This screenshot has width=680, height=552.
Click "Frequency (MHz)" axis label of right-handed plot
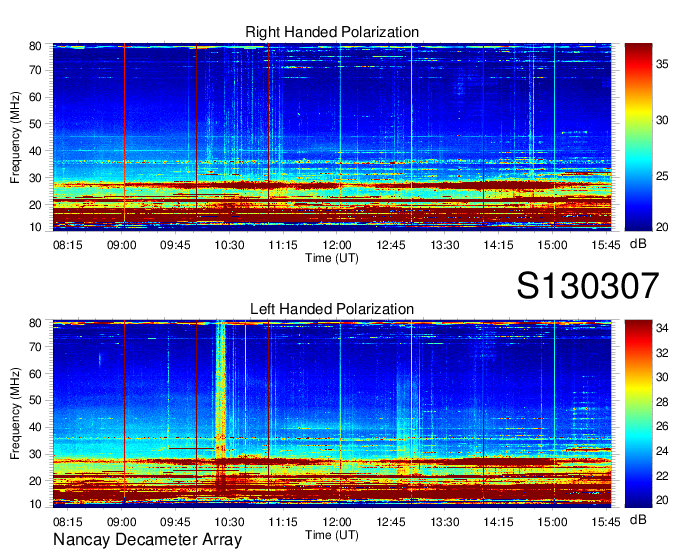click(15, 137)
